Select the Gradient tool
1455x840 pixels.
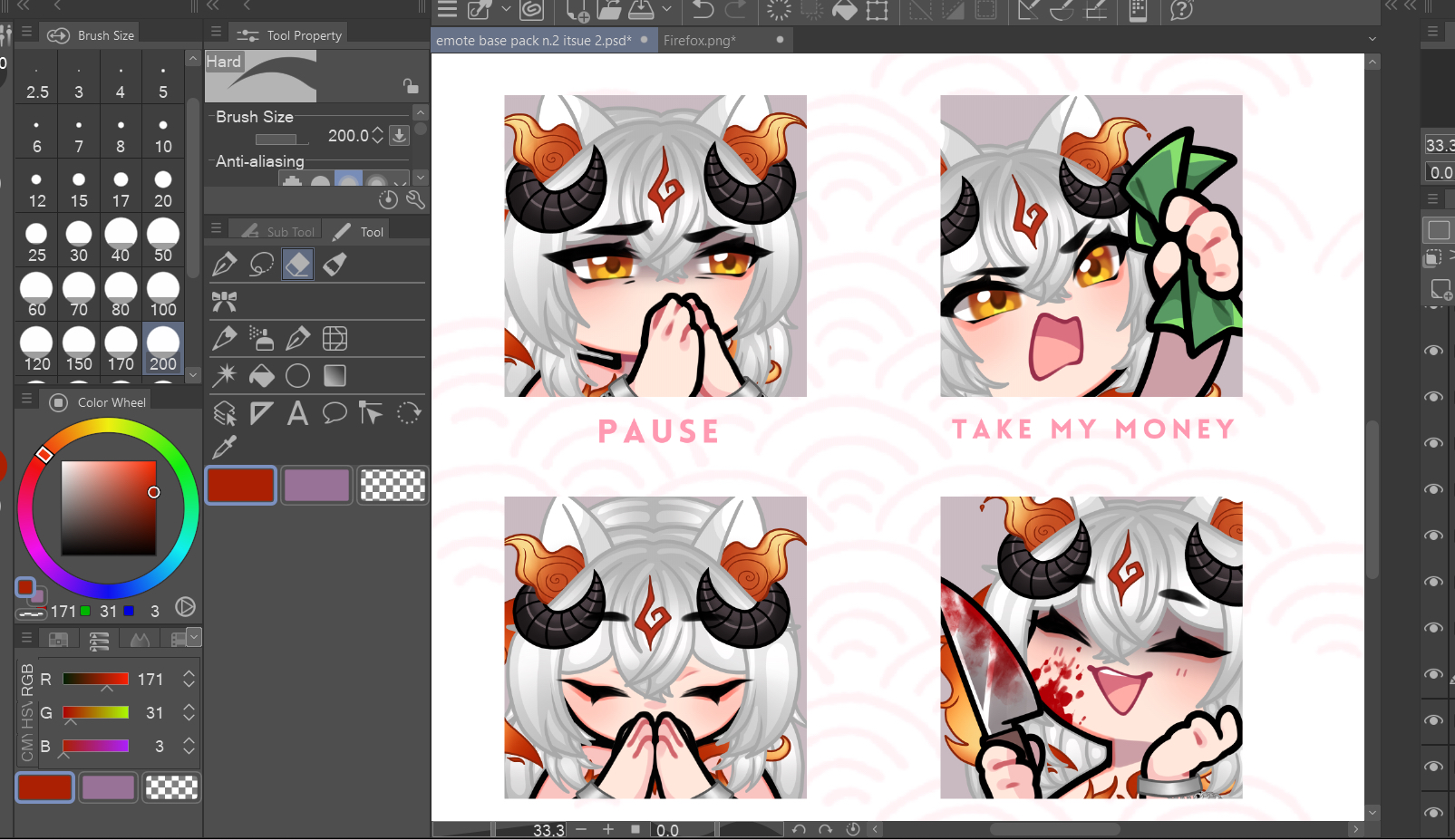335,376
